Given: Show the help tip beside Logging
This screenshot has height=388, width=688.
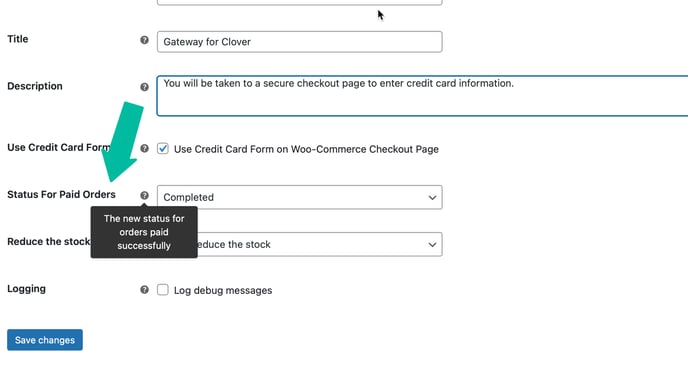Looking at the screenshot, I should [144, 290].
